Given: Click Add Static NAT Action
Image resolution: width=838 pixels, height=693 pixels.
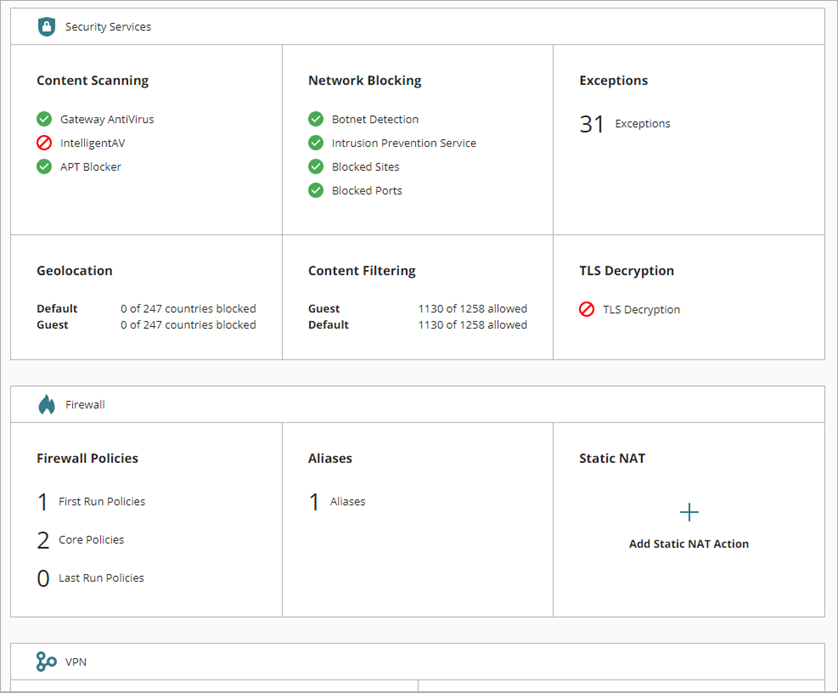Looking at the screenshot, I should coord(688,543).
